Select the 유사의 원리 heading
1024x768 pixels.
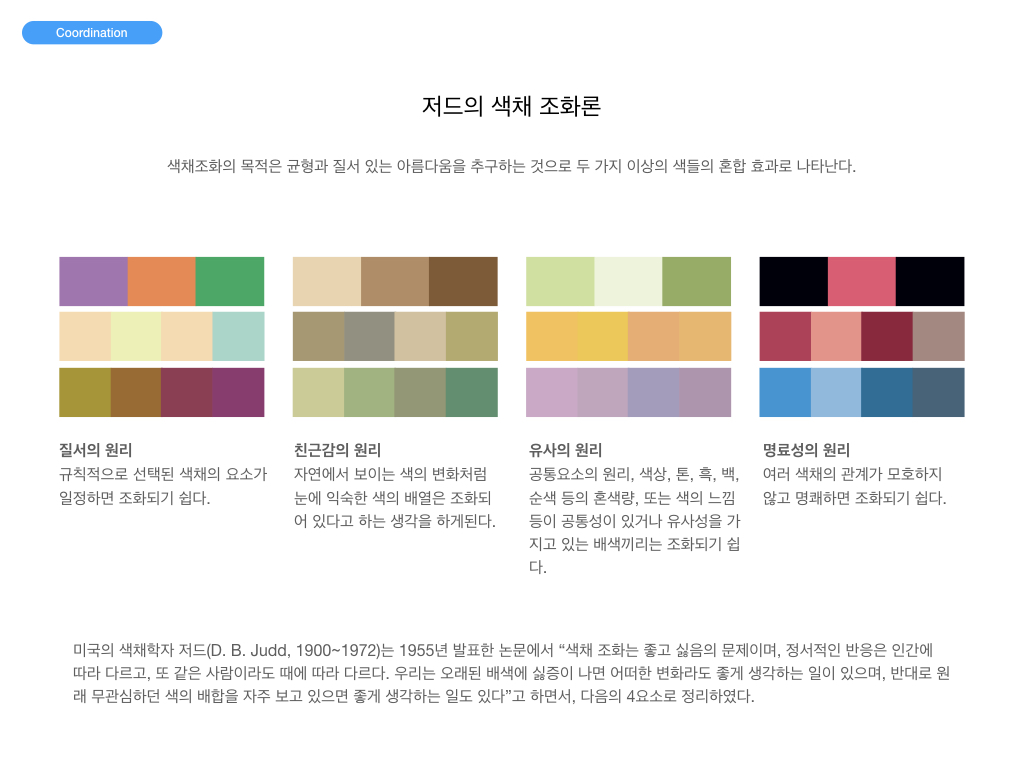pos(565,450)
